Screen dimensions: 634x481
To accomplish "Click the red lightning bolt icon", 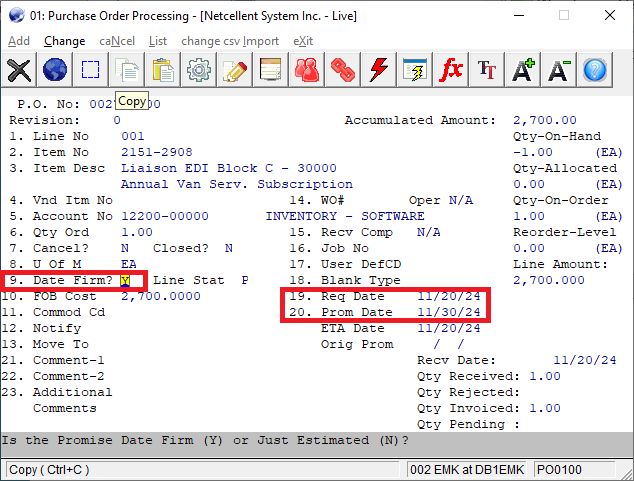I will (x=379, y=70).
